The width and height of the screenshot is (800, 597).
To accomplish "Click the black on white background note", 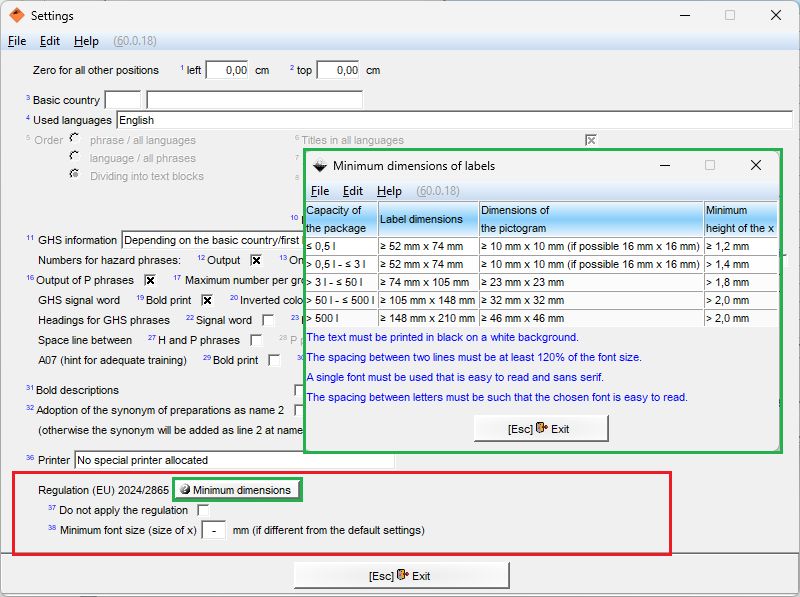I will coord(442,337).
